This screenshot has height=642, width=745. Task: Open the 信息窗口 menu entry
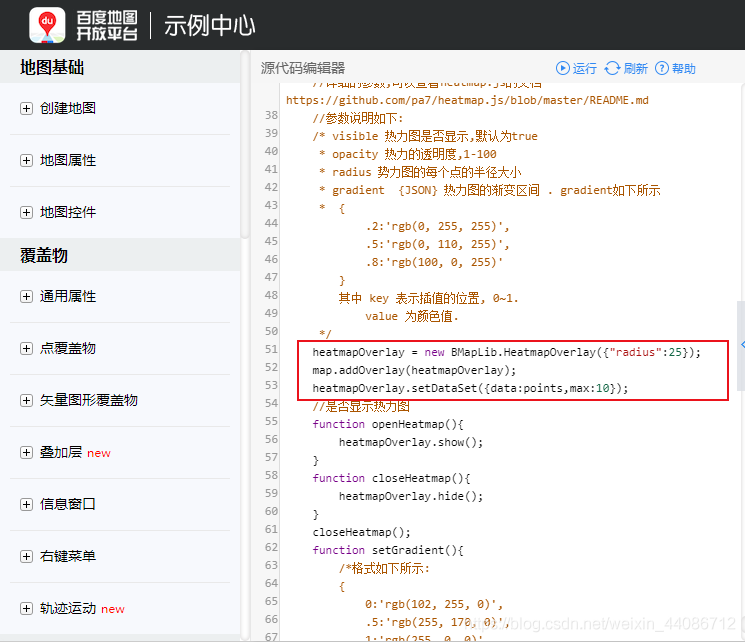coord(67,504)
